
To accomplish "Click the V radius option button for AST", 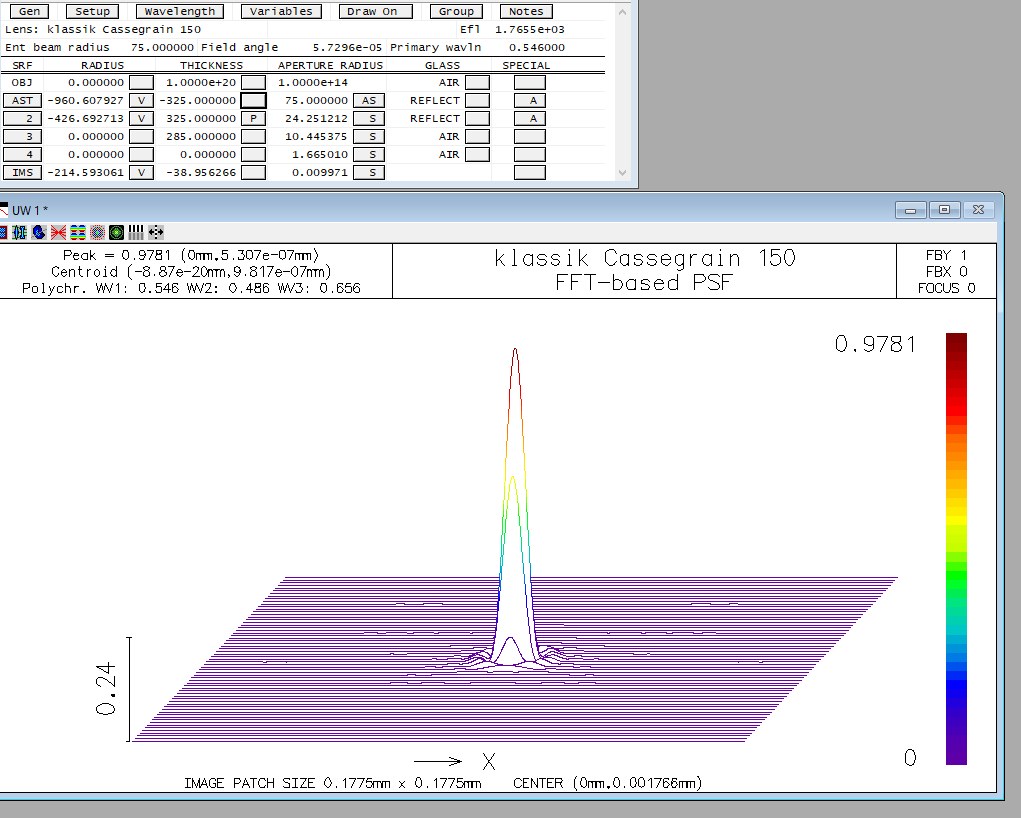I will 141,100.
